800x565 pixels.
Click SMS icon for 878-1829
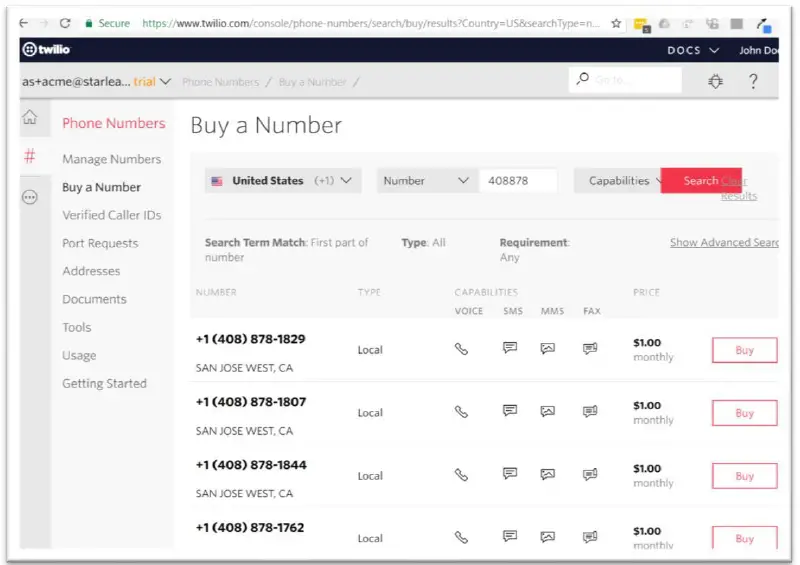[x=510, y=348]
